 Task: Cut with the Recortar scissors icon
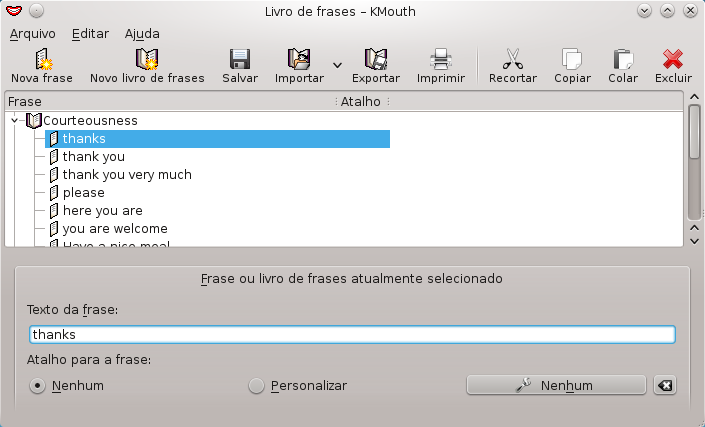[x=512, y=60]
